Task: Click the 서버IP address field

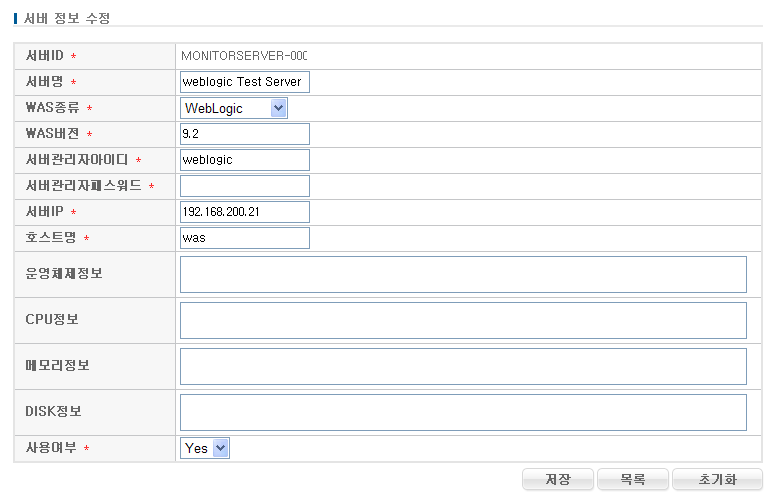Action: (244, 212)
